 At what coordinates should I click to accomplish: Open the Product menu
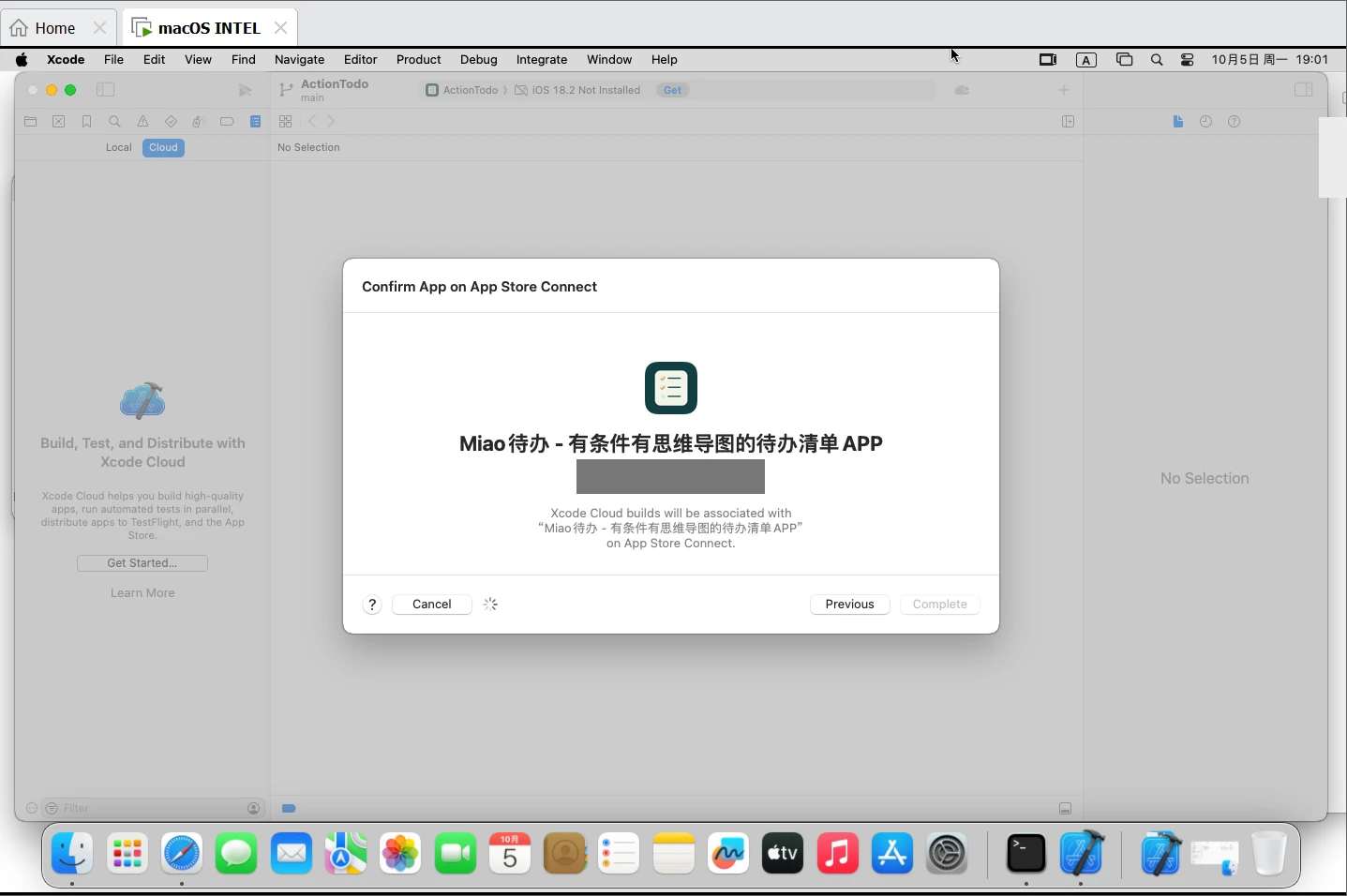click(418, 59)
